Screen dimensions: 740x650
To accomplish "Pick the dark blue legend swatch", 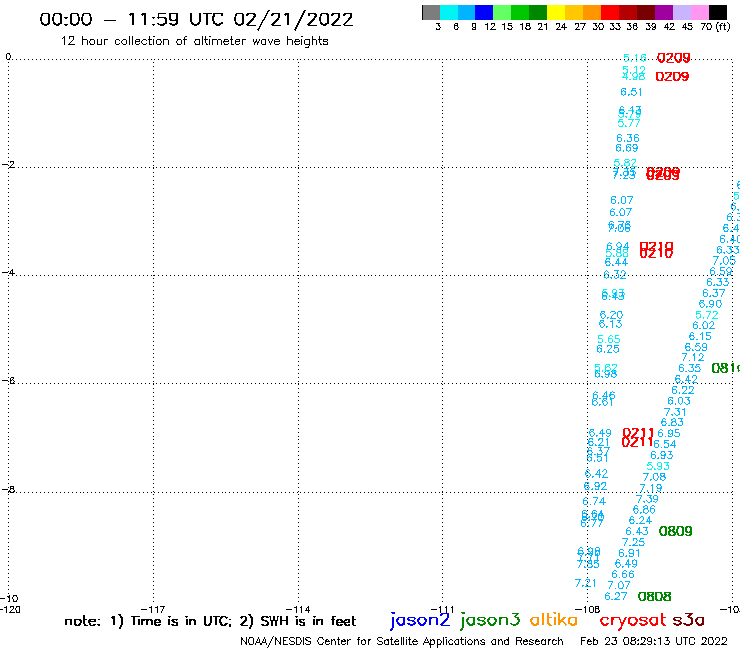I will [x=484, y=12].
